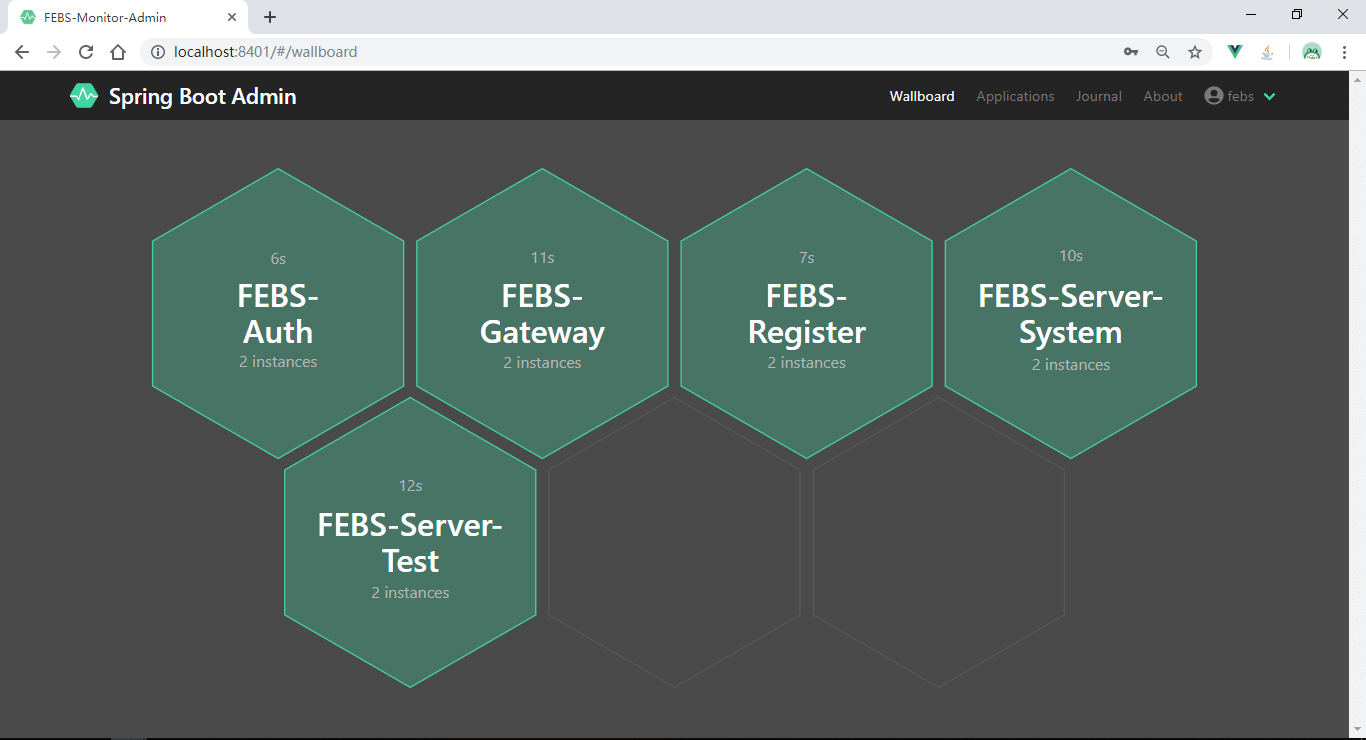Open the Chrome profile avatar

[x=1312, y=52]
